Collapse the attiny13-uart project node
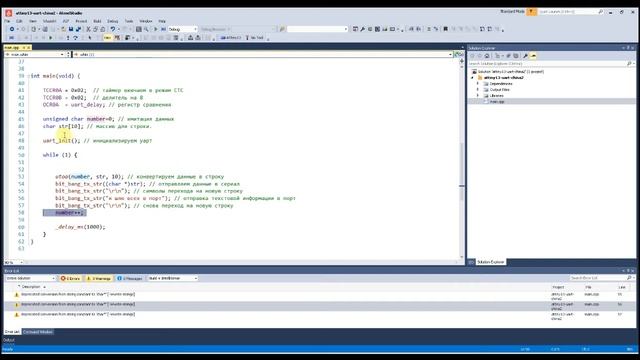The image size is (640, 360). pyautogui.click(x=473, y=78)
